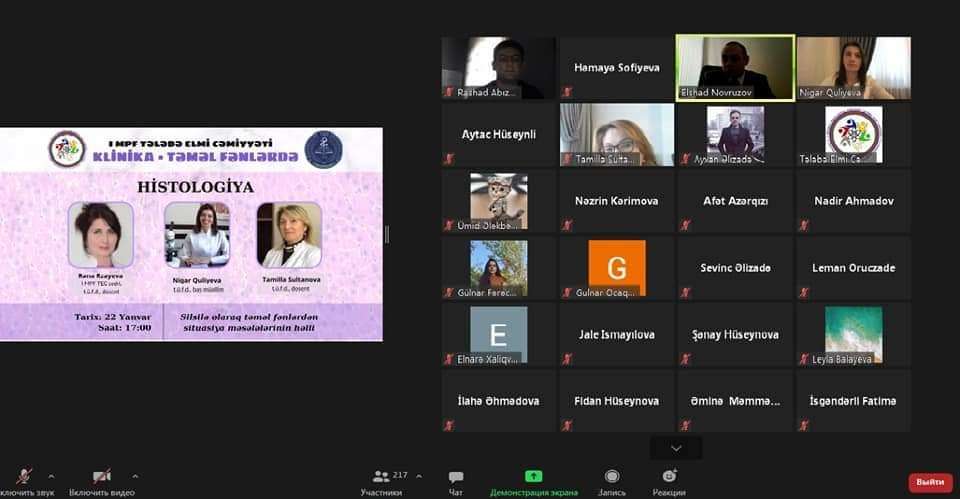This screenshot has height=499, width=960.
Task: Select Hamaya Sofiyeva participant tile
Action: pyautogui.click(x=617, y=67)
